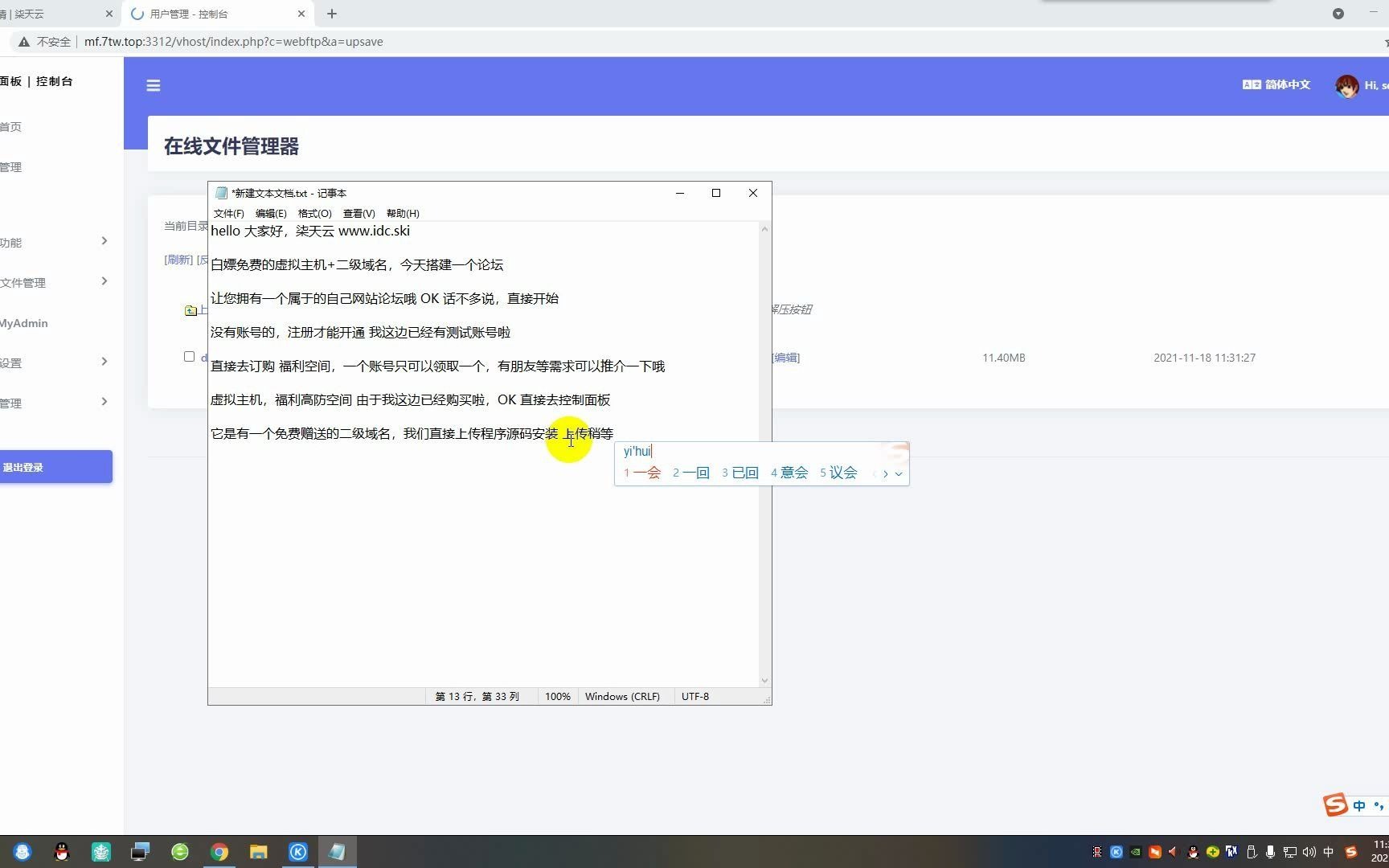Click the volume speaker icon in system tray
Screen dimensions: 1389x868
coord(1309,853)
